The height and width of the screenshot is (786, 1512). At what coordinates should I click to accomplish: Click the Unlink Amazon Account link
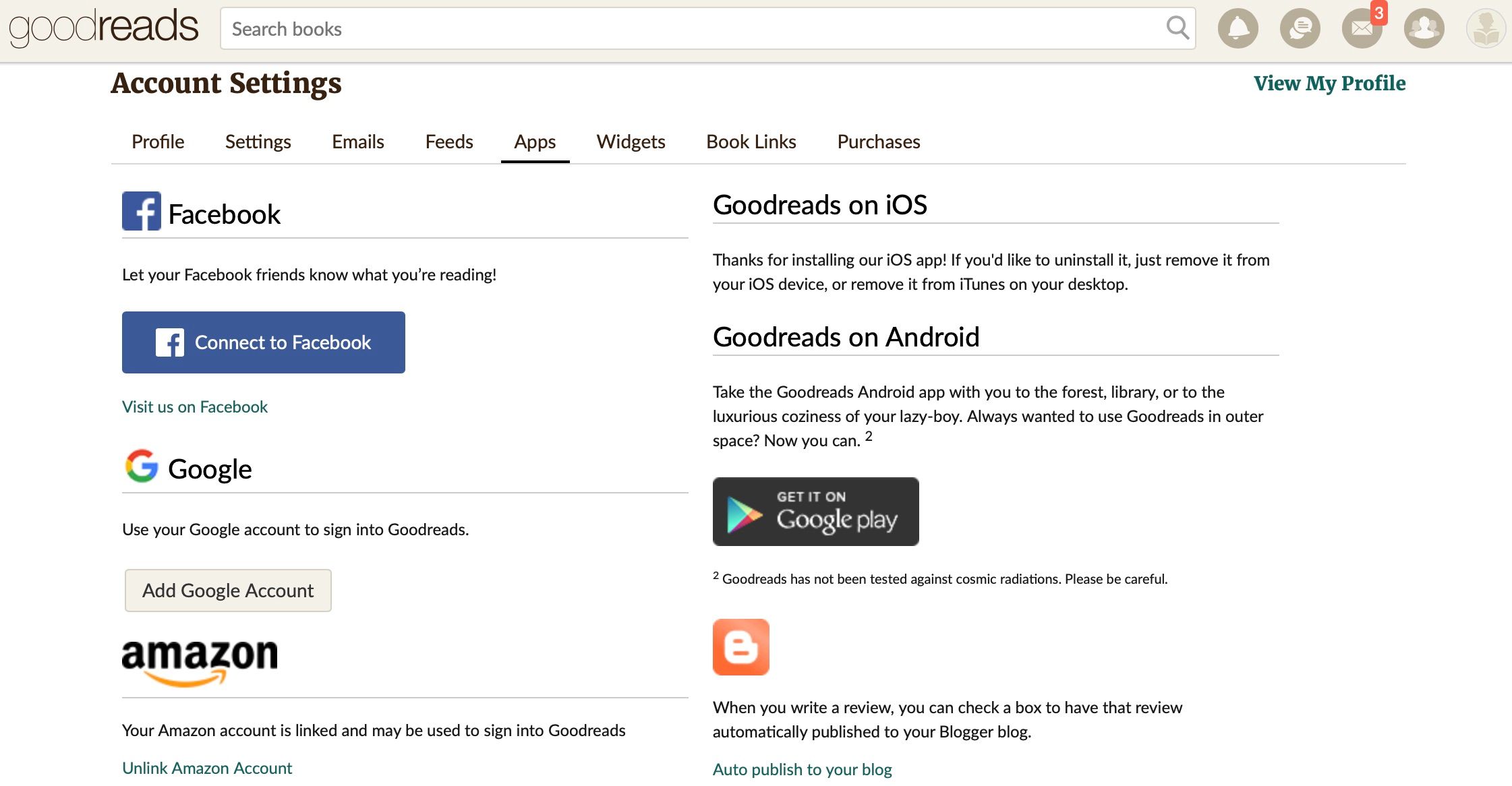[206, 768]
